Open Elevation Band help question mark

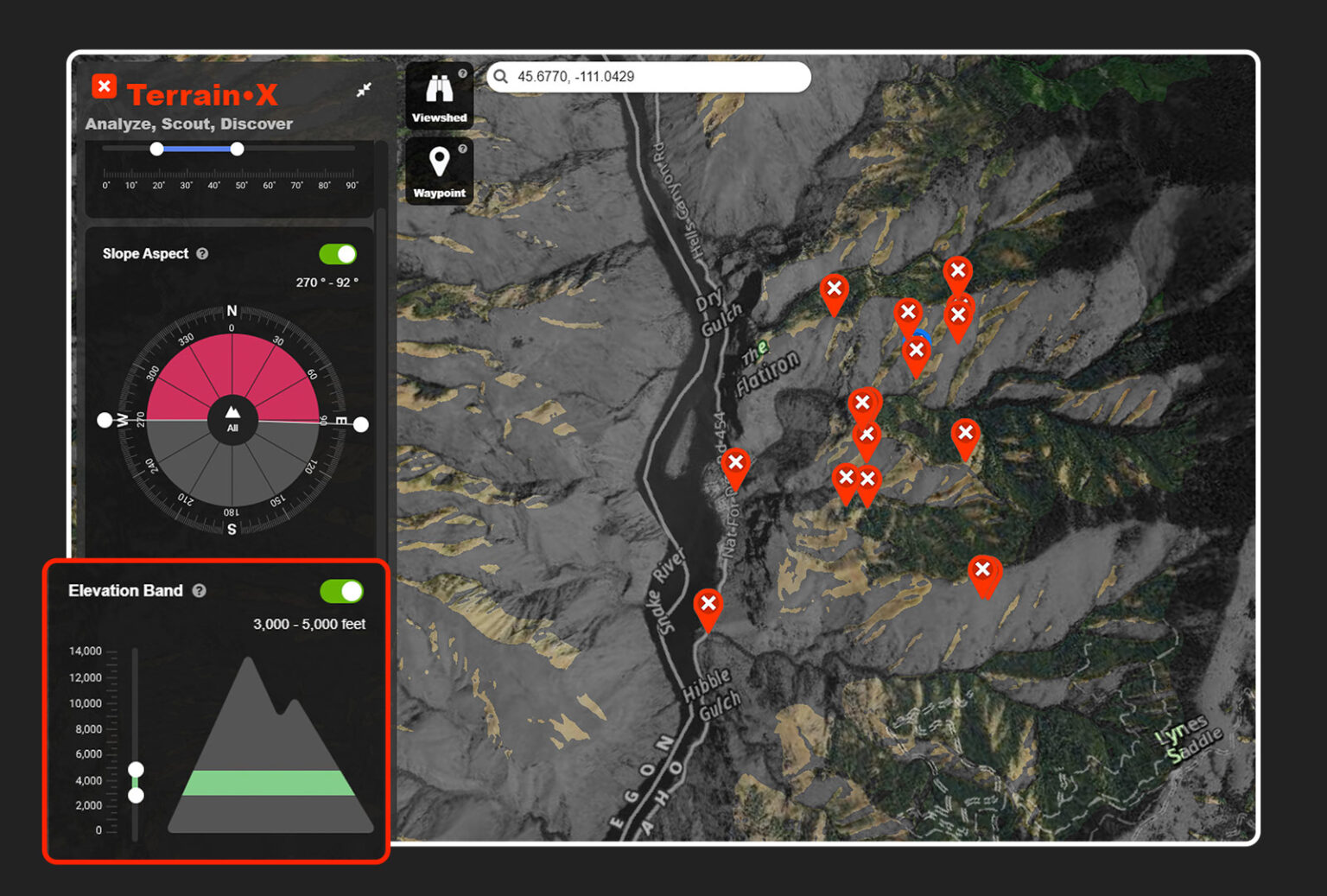pos(200,591)
